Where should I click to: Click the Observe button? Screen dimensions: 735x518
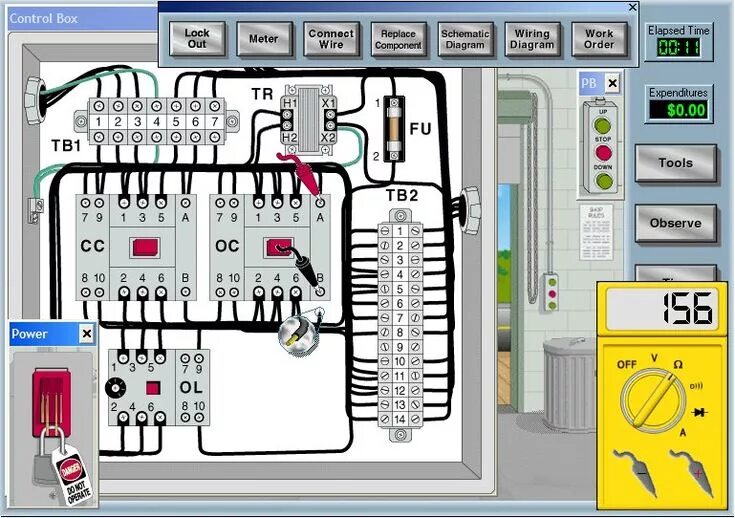(675, 223)
